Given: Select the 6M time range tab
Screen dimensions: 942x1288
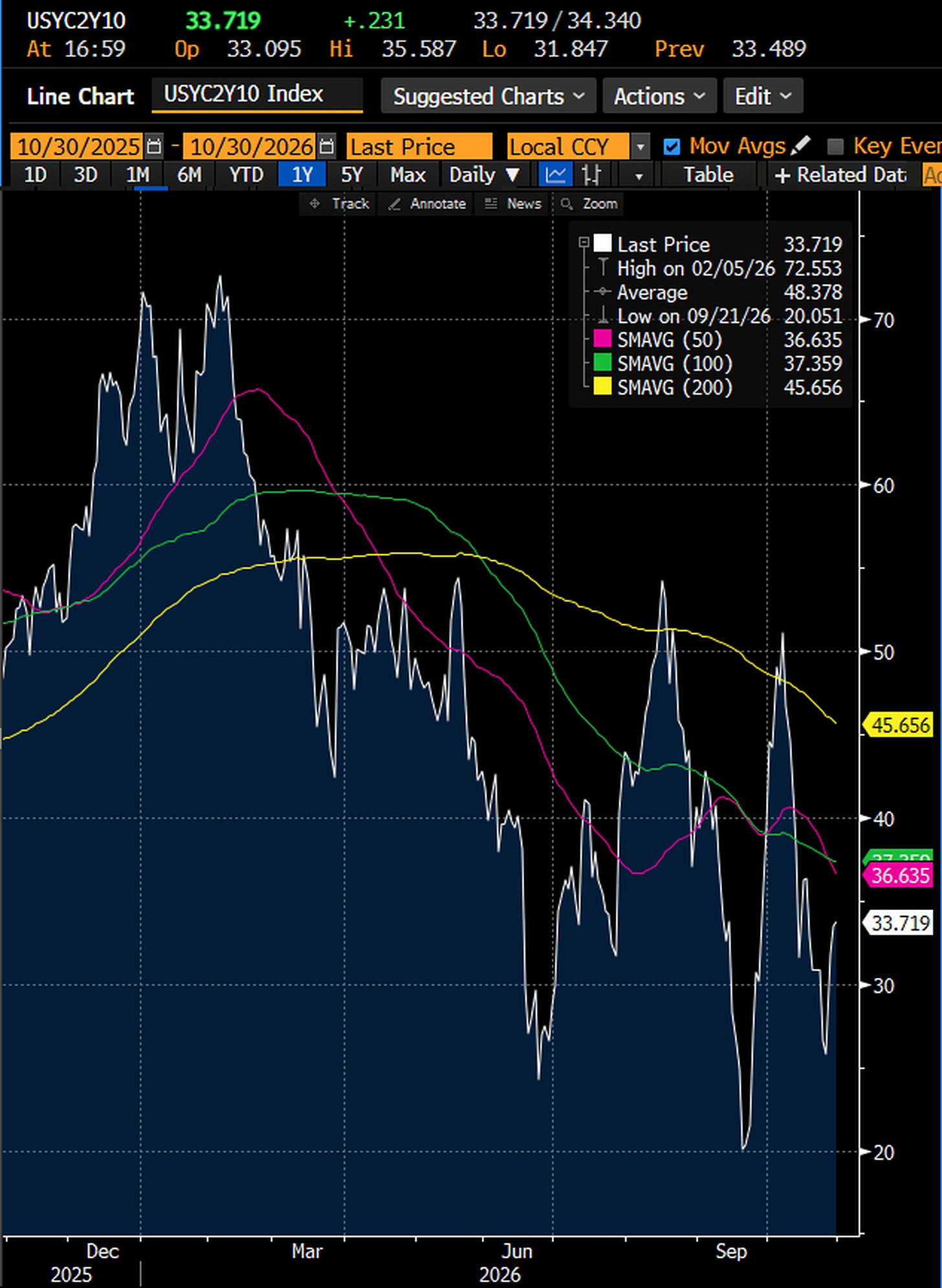Looking at the screenshot, I should [x=189, y=175].
